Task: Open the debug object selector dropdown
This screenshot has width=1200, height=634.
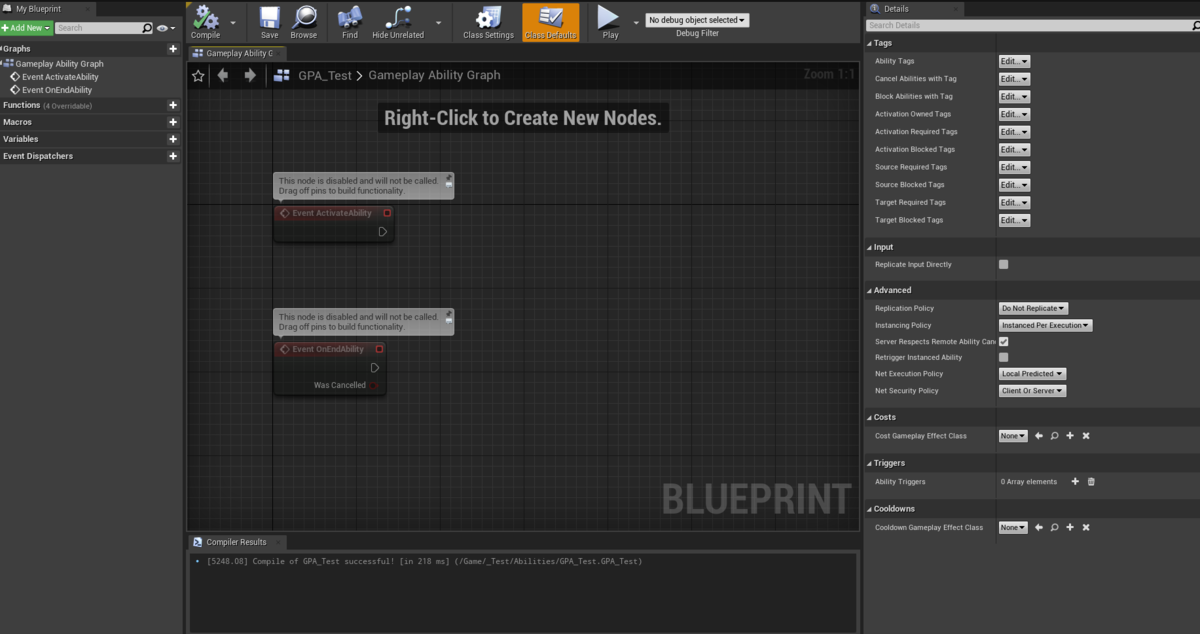Action: 697,20
